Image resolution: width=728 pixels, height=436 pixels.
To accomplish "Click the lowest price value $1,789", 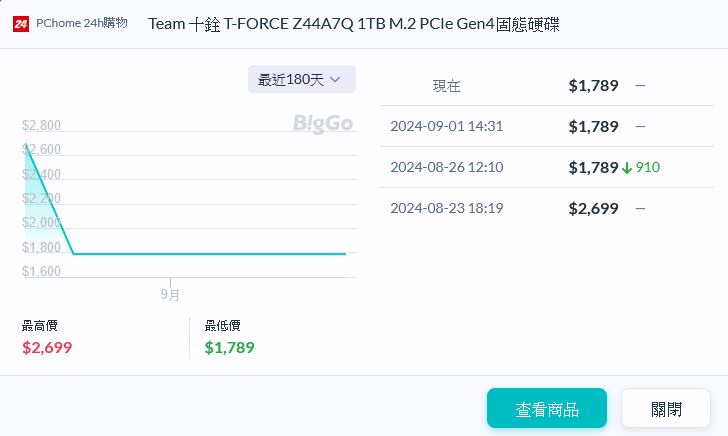I will tap(229, 348).
